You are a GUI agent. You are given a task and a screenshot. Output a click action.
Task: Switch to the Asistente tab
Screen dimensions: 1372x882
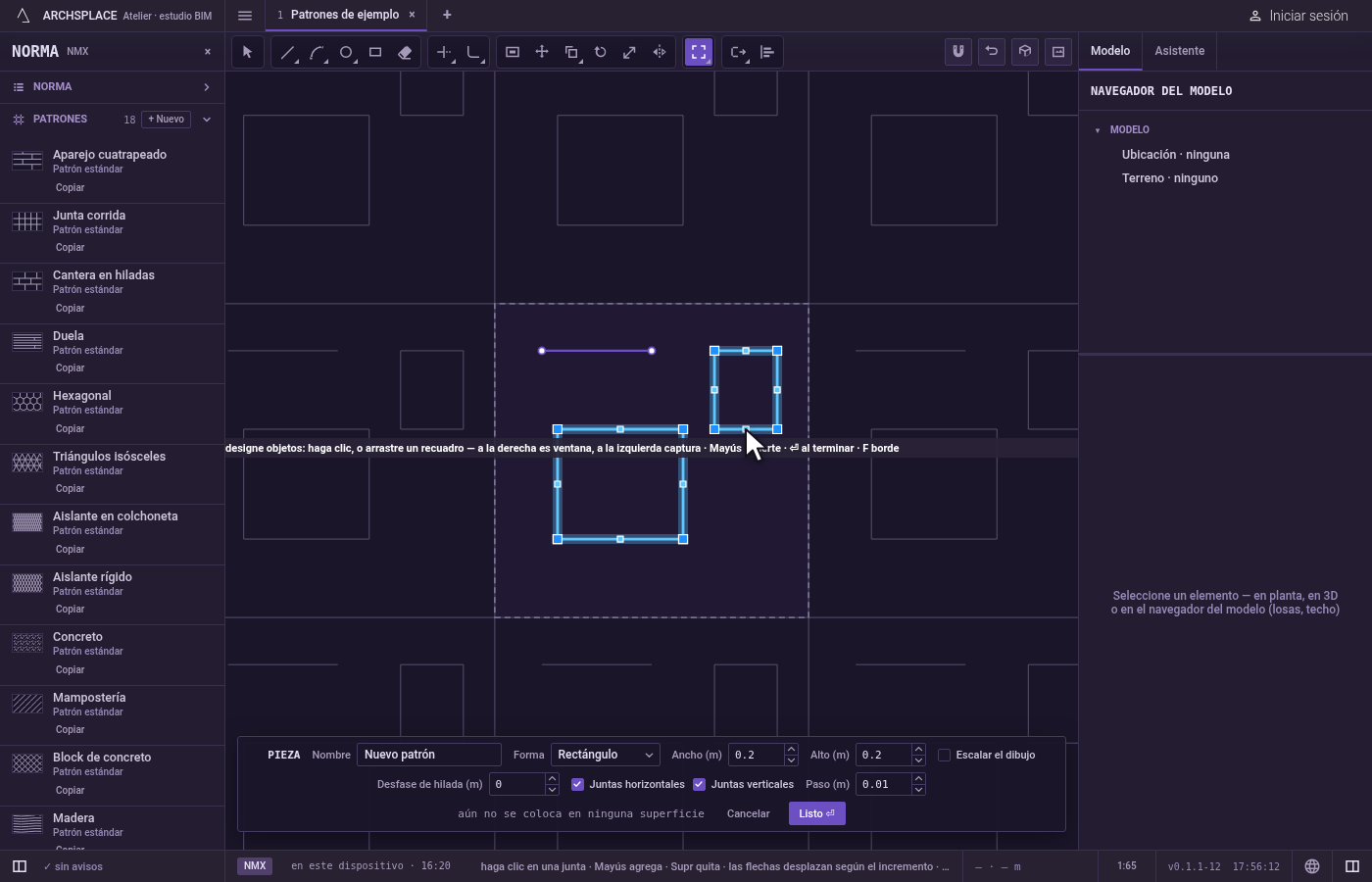click(x=1179, y=51)
